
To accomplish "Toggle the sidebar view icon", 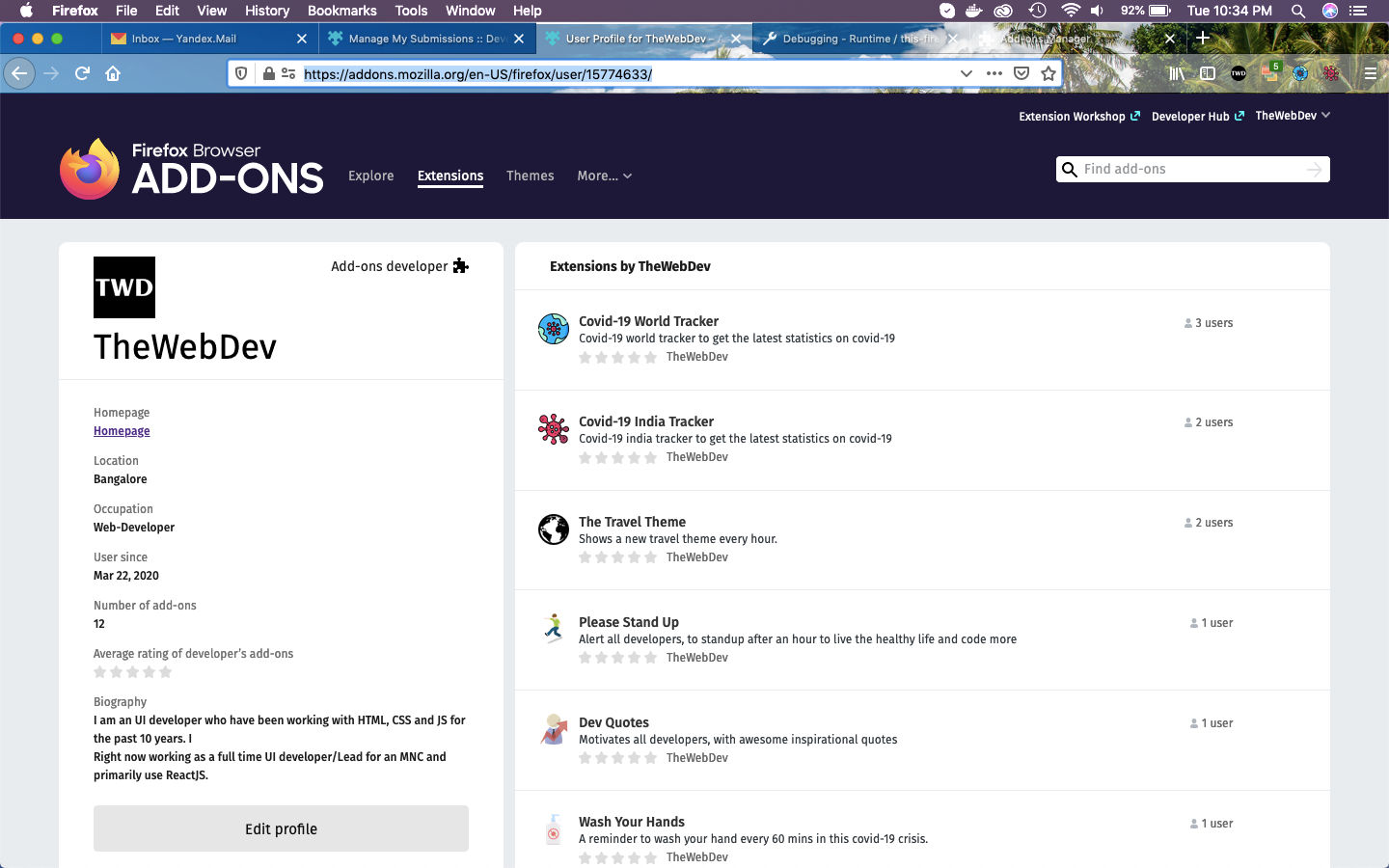I will tap(1208, 73).
